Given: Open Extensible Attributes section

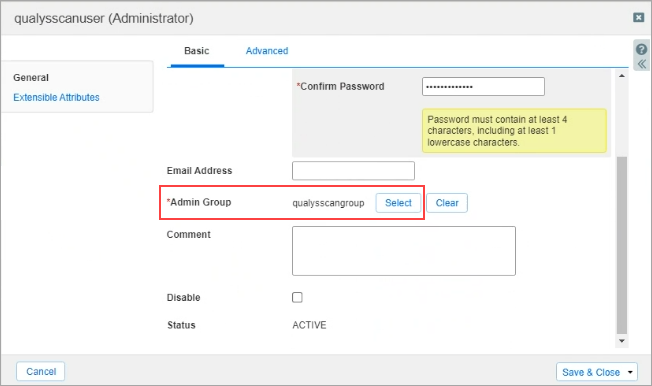Looking at the screenshot, I should [x=56, y=97].
